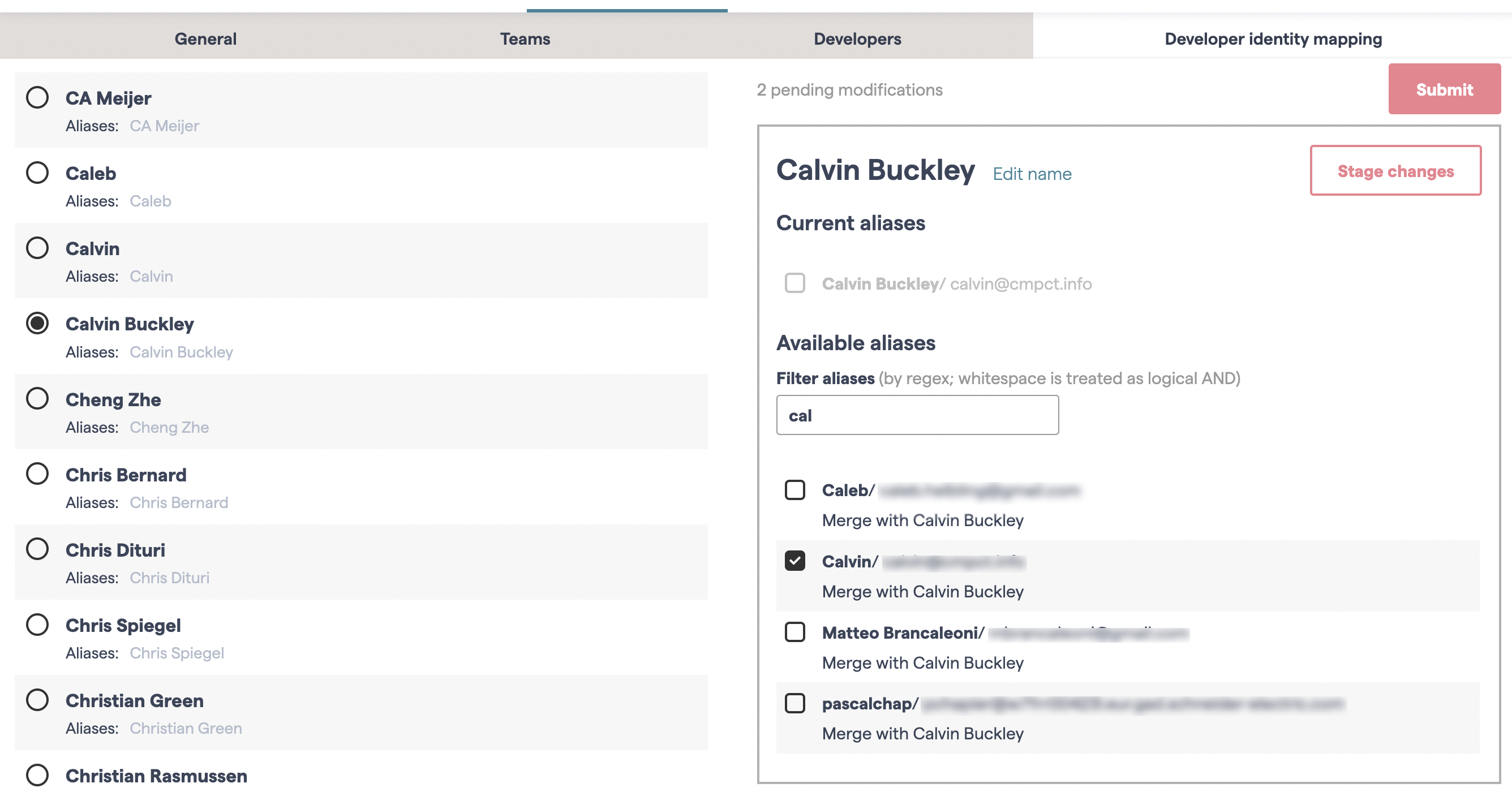1512x792 pixels.
Task: Select Cheng Zhe in the developer list
Action: point(37,398)
